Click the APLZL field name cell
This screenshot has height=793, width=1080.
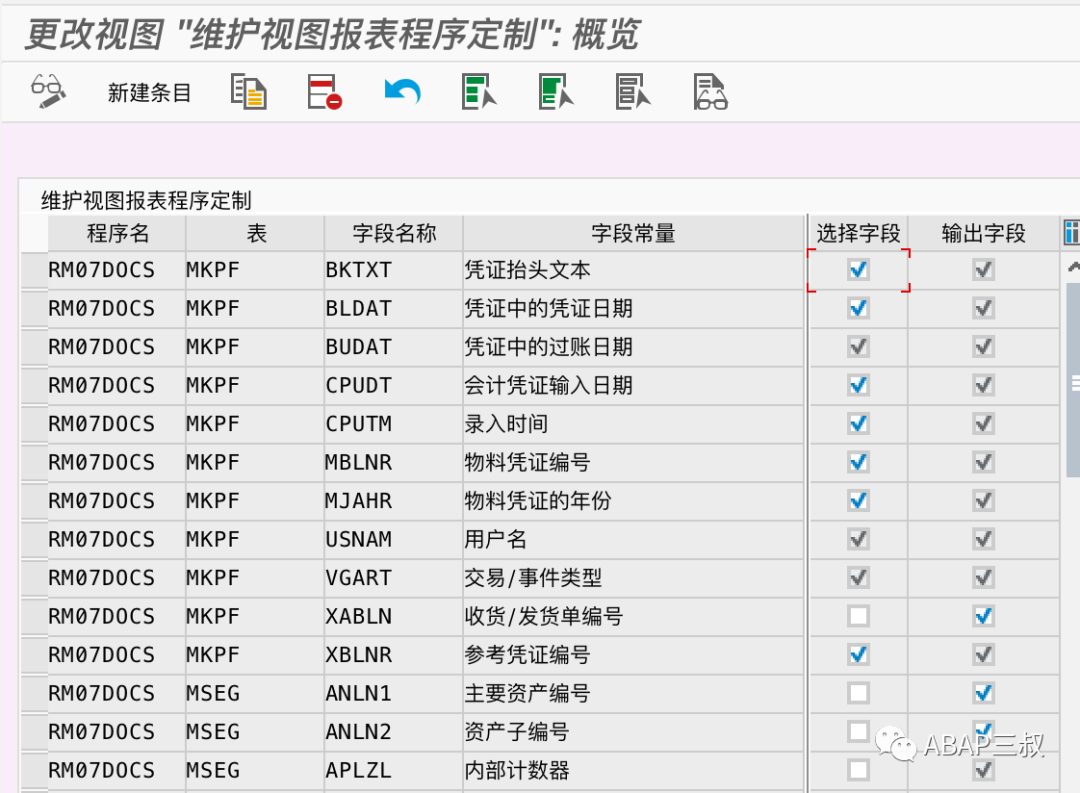[x=394, y=770]
